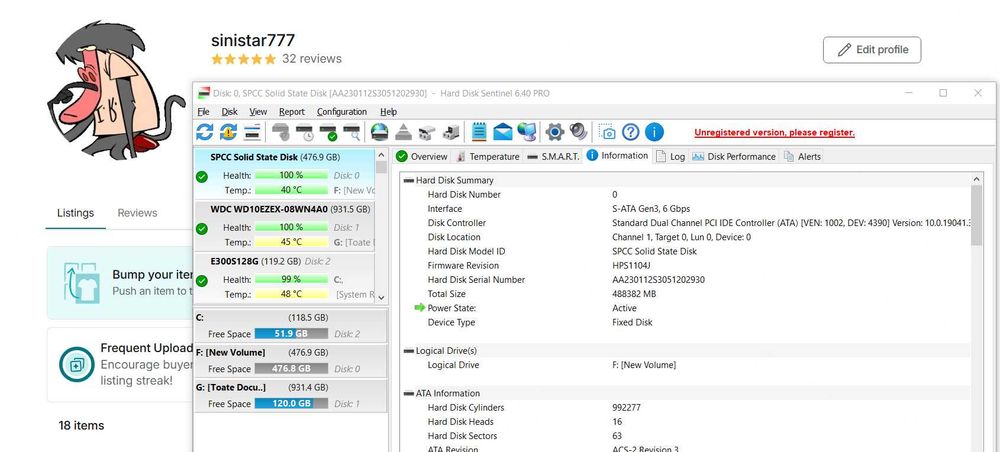The image size is (1000, 452).
Task: Click the camera screenshot toolbar icon
Action: pyautogui.click(x=608, y=132)
